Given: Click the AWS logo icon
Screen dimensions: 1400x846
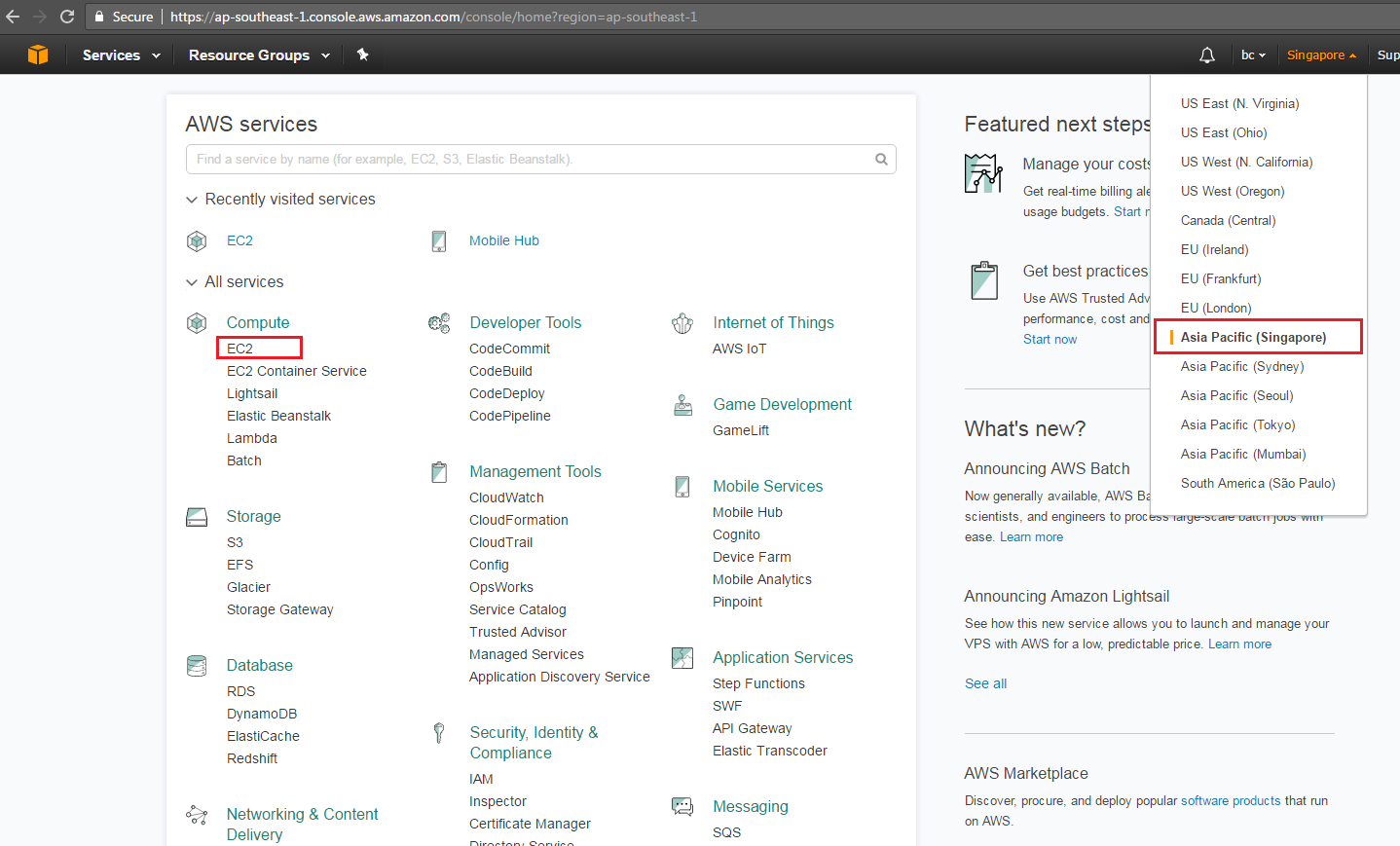Looking at the screenshot, I should click(x=37, y=55).
